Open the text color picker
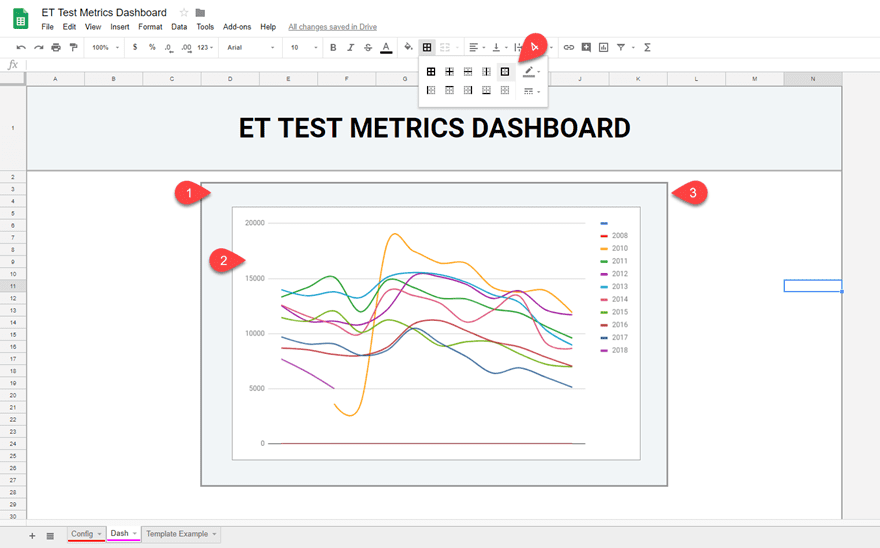 tap(386, 48)
